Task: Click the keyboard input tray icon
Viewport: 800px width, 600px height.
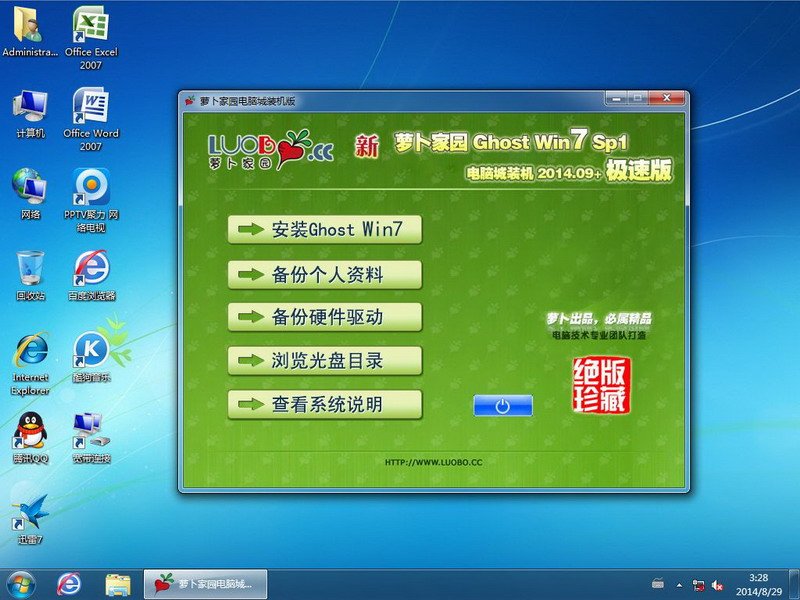Action: 658,584
